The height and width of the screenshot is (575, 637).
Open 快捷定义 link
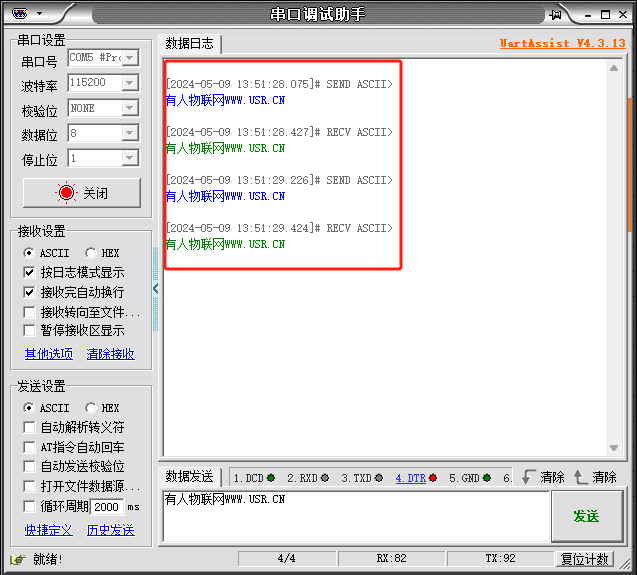click(49, 530)
